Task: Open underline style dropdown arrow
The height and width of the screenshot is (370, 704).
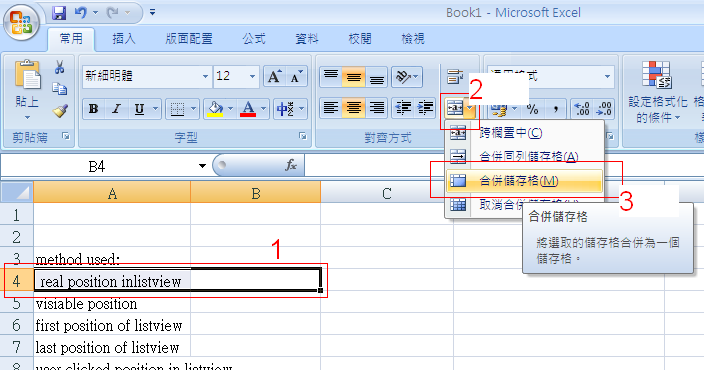Action: tap(155, 109)
